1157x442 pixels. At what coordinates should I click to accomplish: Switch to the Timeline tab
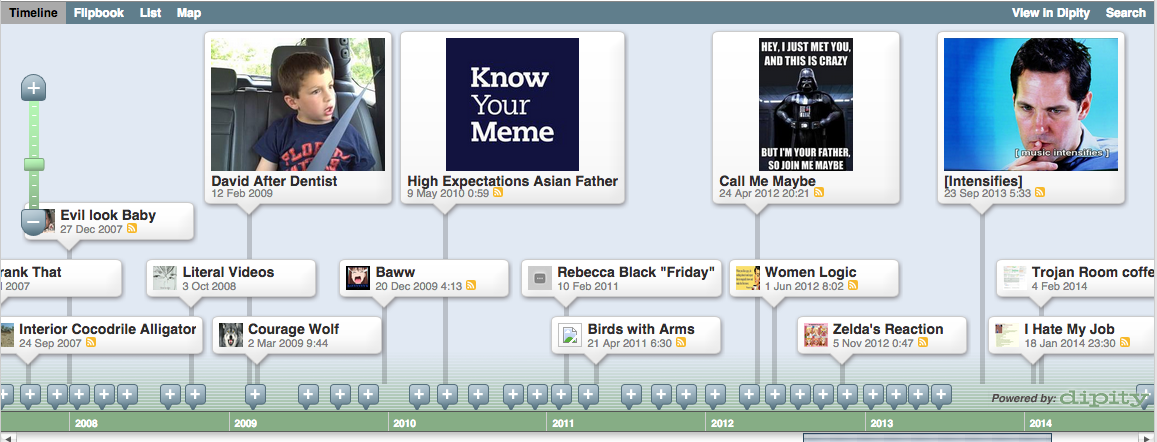[33, 13]
